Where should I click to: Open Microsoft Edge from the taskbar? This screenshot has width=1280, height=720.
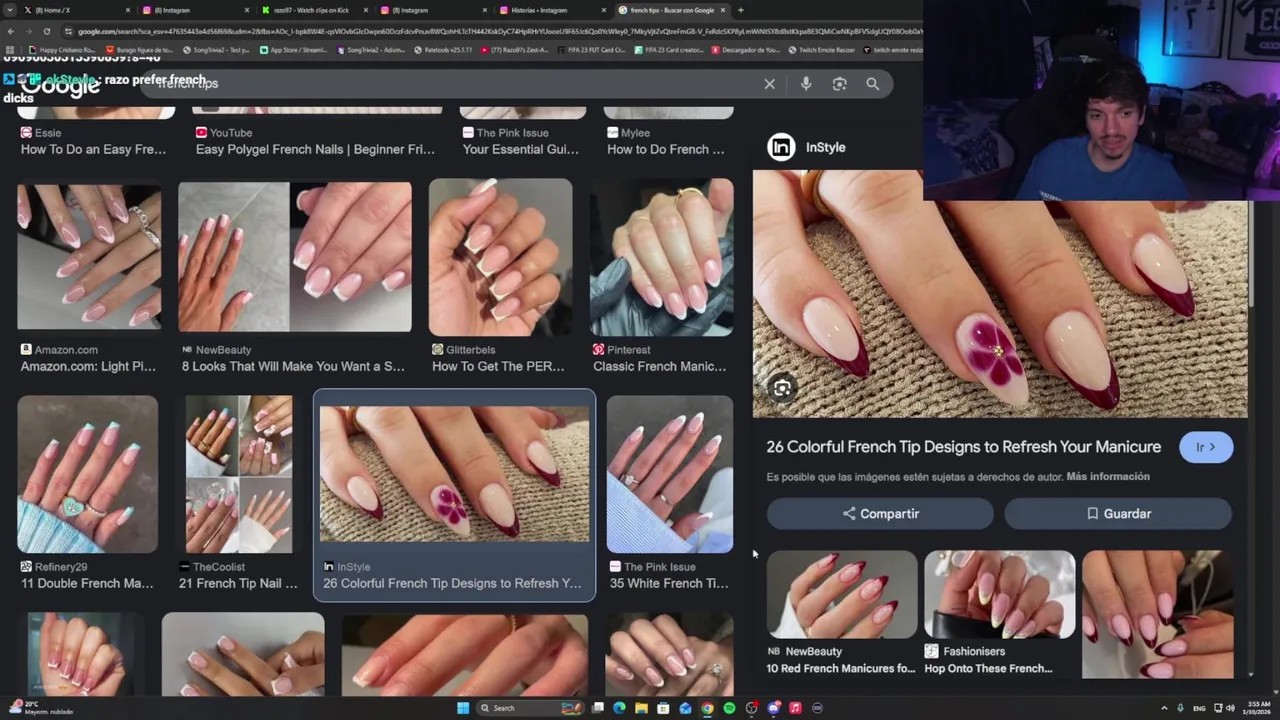point(619,708)
